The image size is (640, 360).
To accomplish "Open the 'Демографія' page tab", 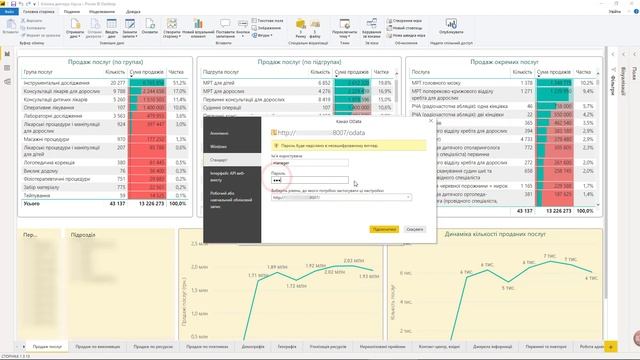I will pos(253,347).
